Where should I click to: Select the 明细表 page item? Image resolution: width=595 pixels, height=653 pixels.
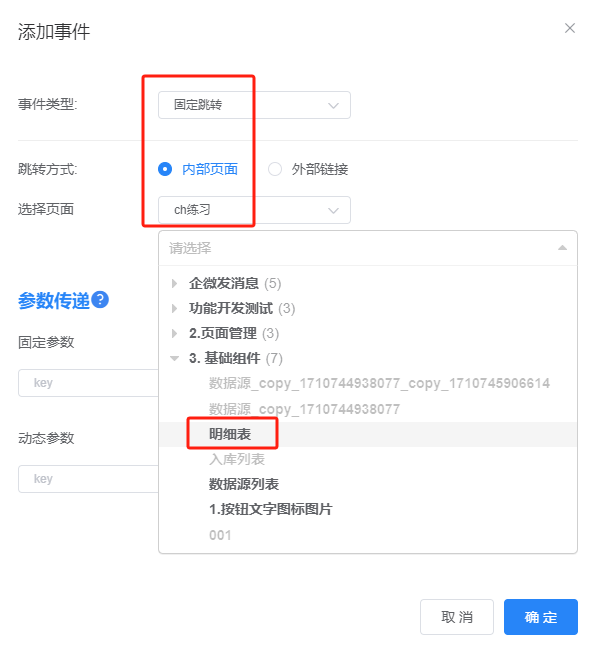coord(230,434)
